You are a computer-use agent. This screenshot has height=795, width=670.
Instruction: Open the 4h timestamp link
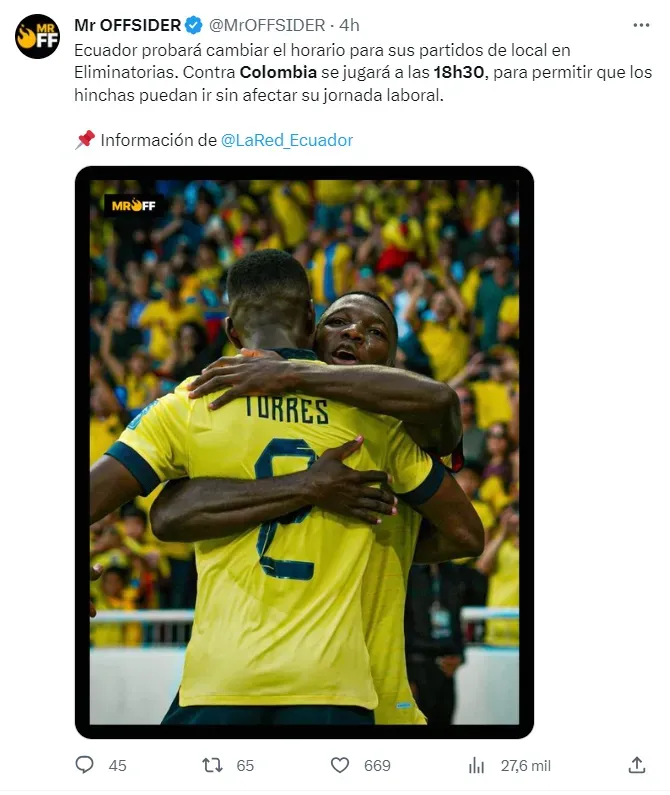click(x=349, y=25)
